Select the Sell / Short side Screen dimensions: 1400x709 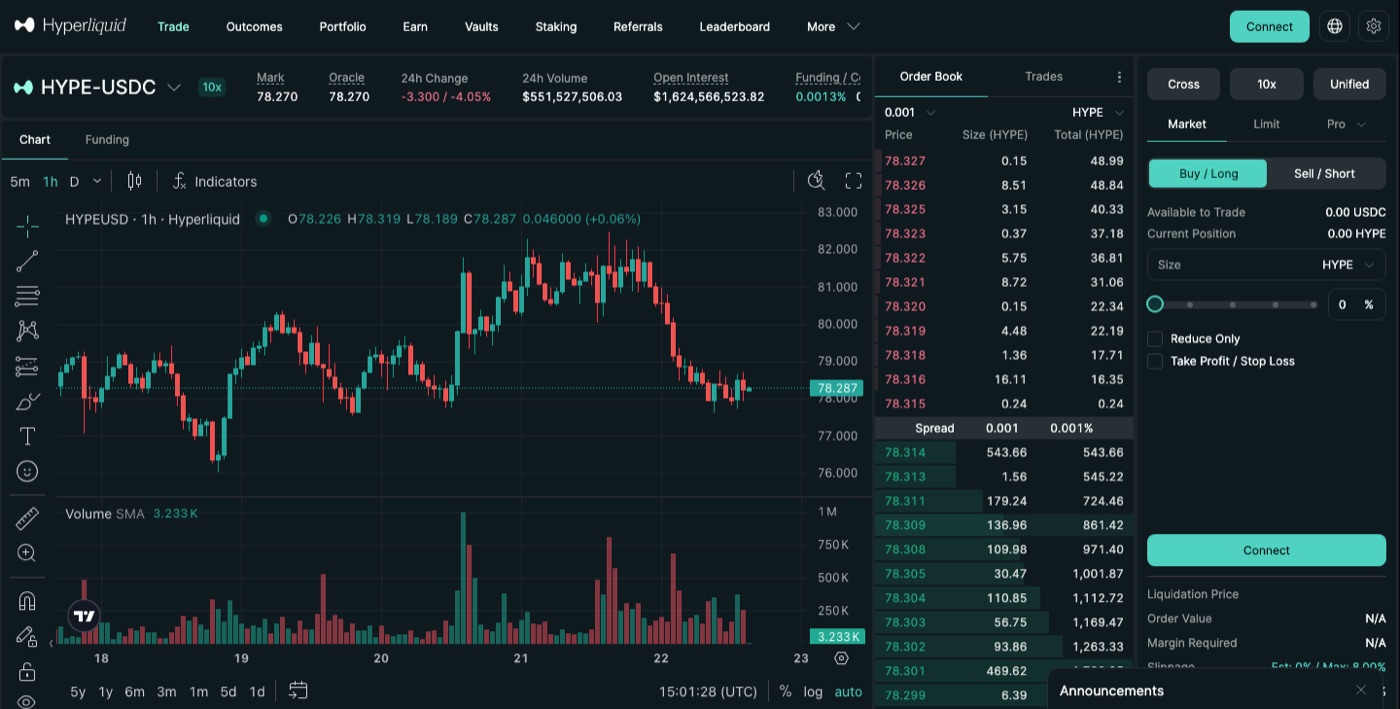1325,173
